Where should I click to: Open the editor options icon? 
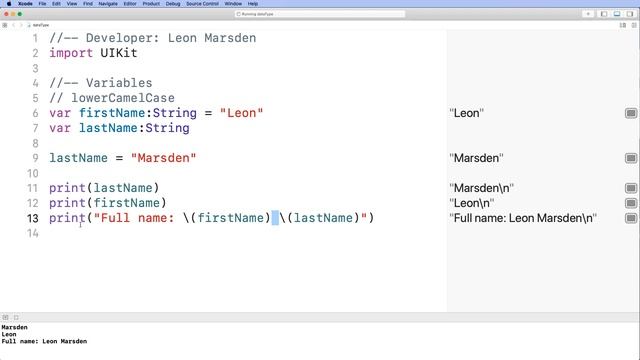click(x=623, y=25)
